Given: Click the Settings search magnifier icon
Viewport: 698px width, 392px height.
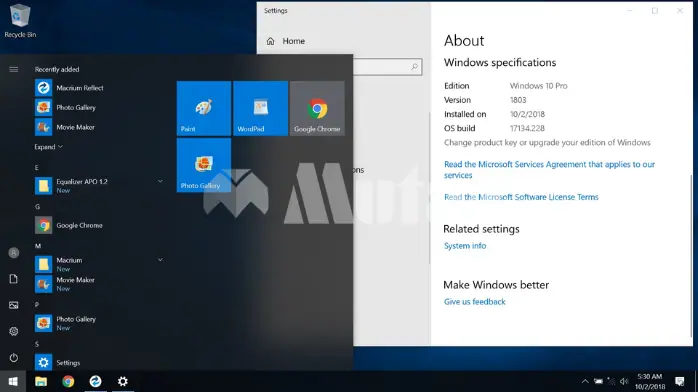Looking at the screenshot, I should 414,67.
